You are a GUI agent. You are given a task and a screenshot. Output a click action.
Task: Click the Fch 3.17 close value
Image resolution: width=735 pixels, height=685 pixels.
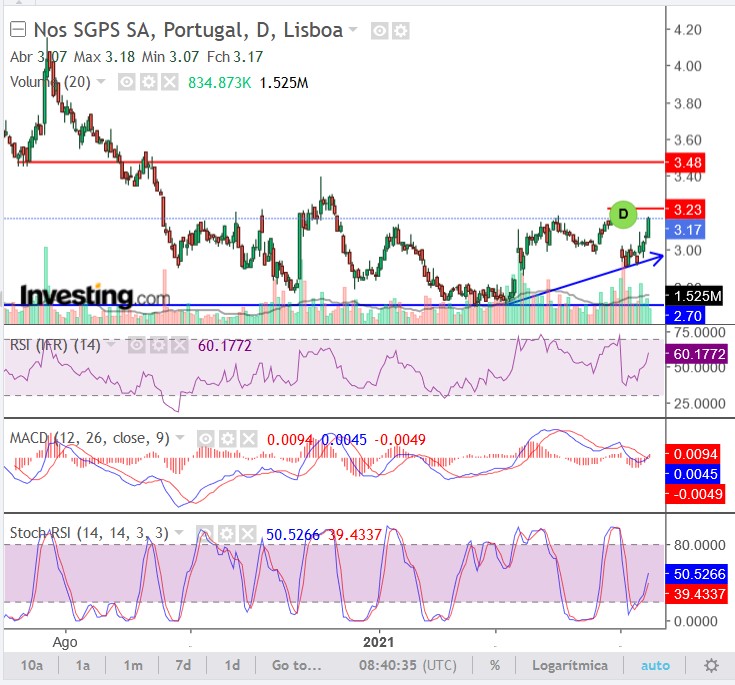pos(235,57)
